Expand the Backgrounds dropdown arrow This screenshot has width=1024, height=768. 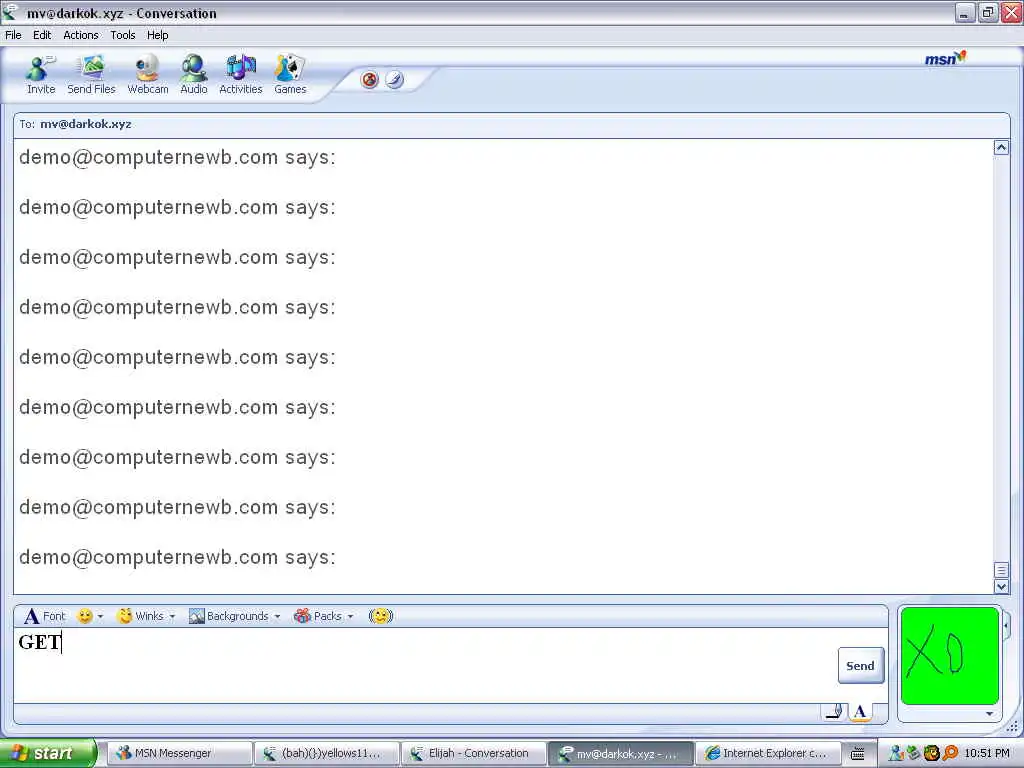[x=278, y=616]
